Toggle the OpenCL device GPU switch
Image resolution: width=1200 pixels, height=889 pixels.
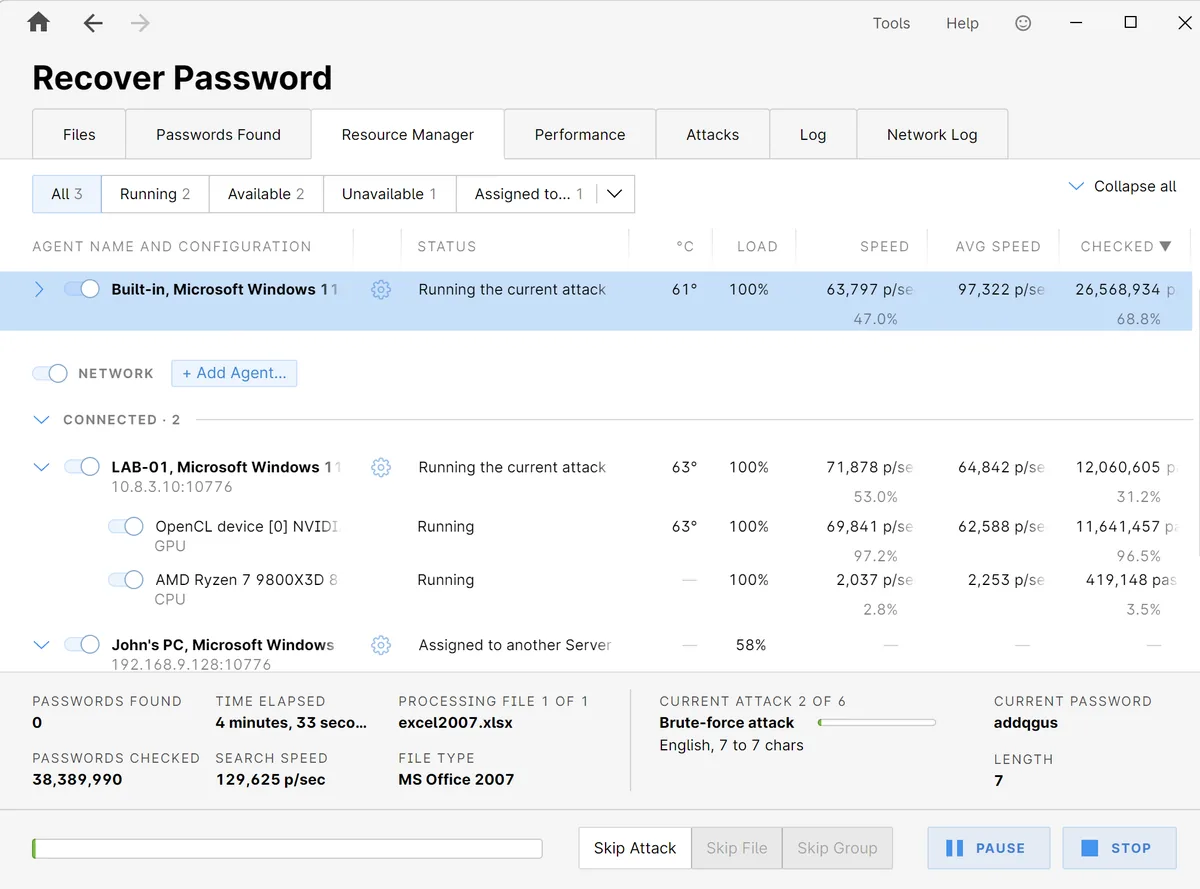click(x=126, y=526)
